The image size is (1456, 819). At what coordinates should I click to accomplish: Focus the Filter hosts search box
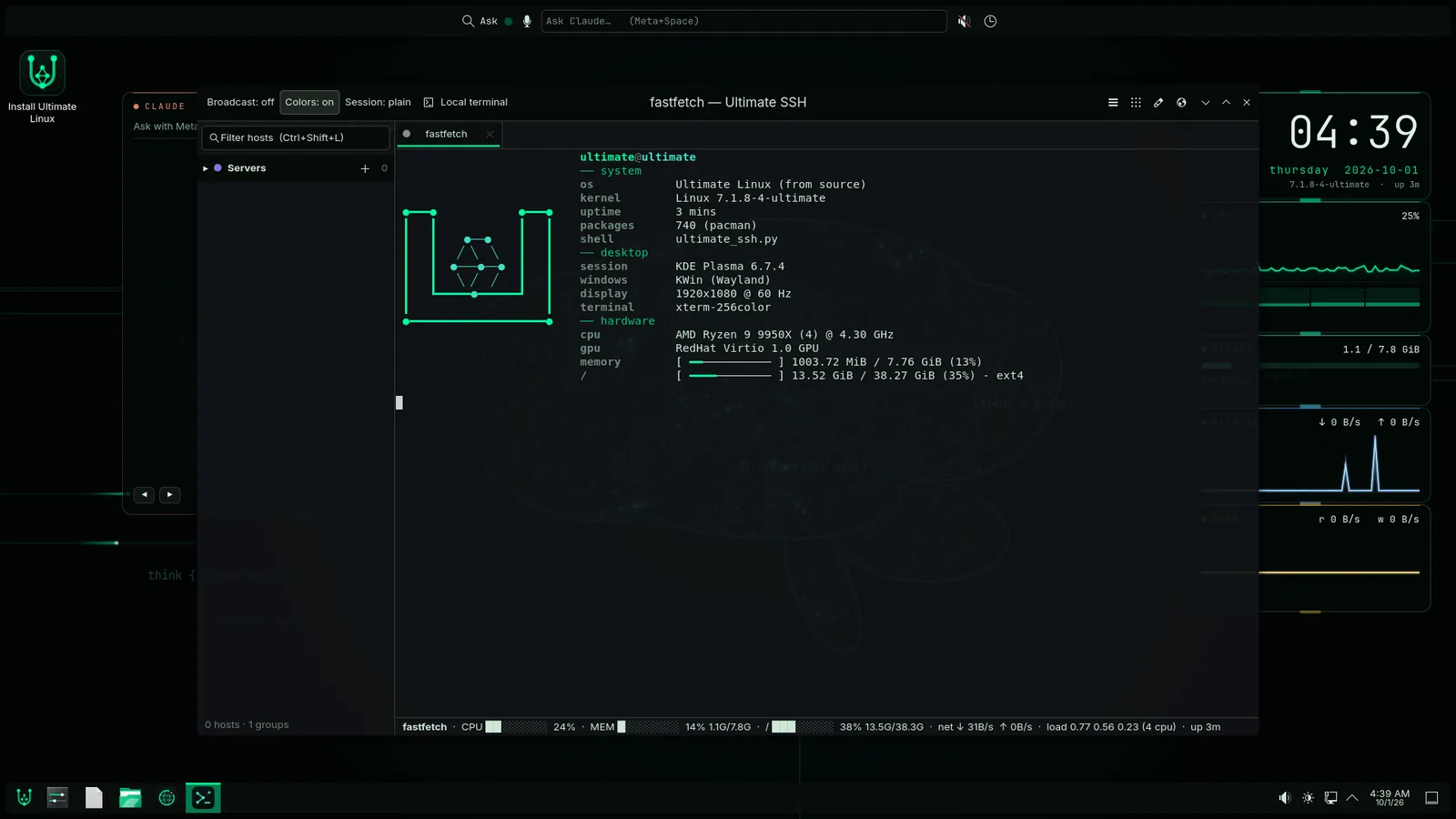296,137
